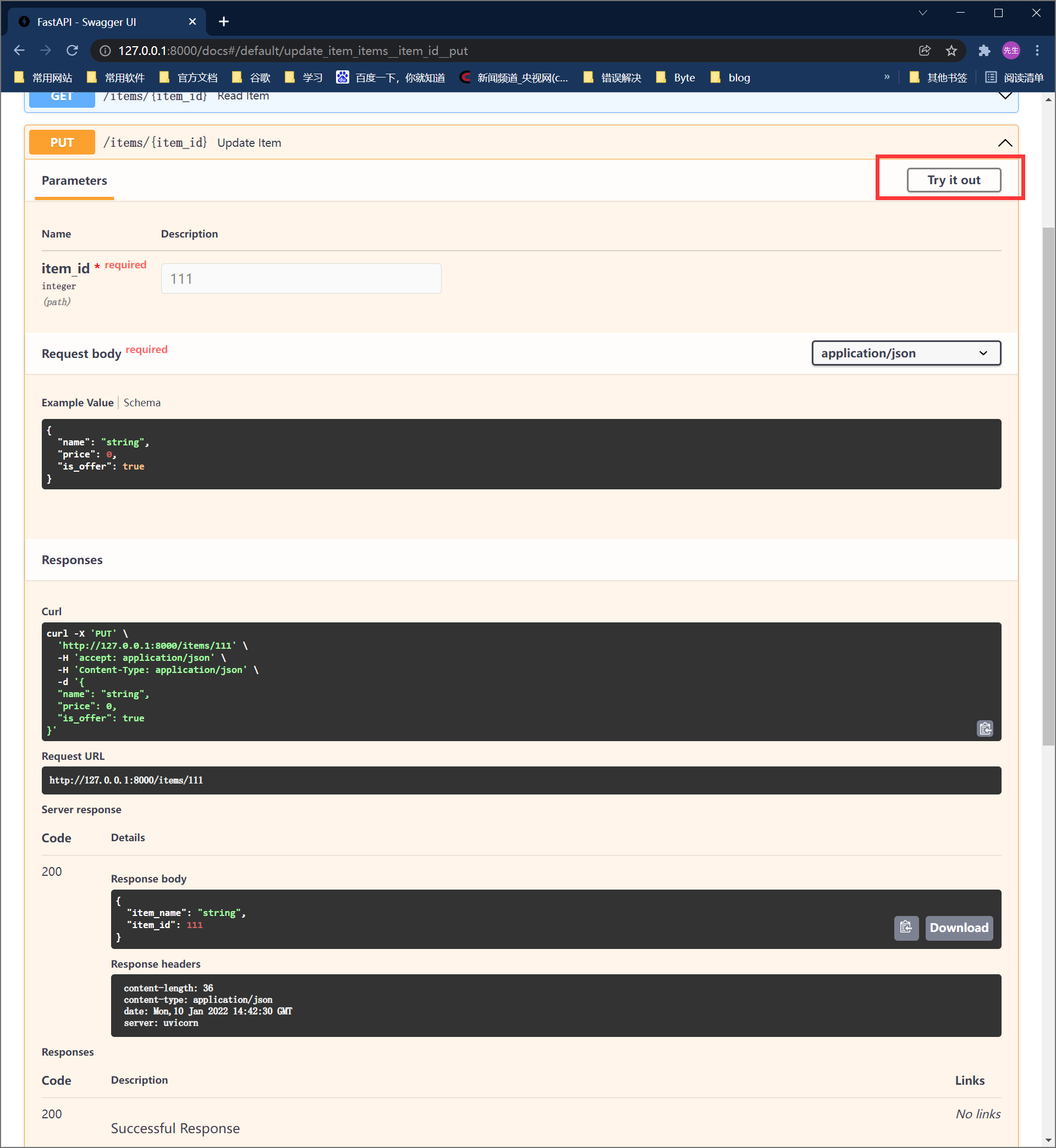
Task: Click the browser reload icon
Action: (x=72, y=51)
